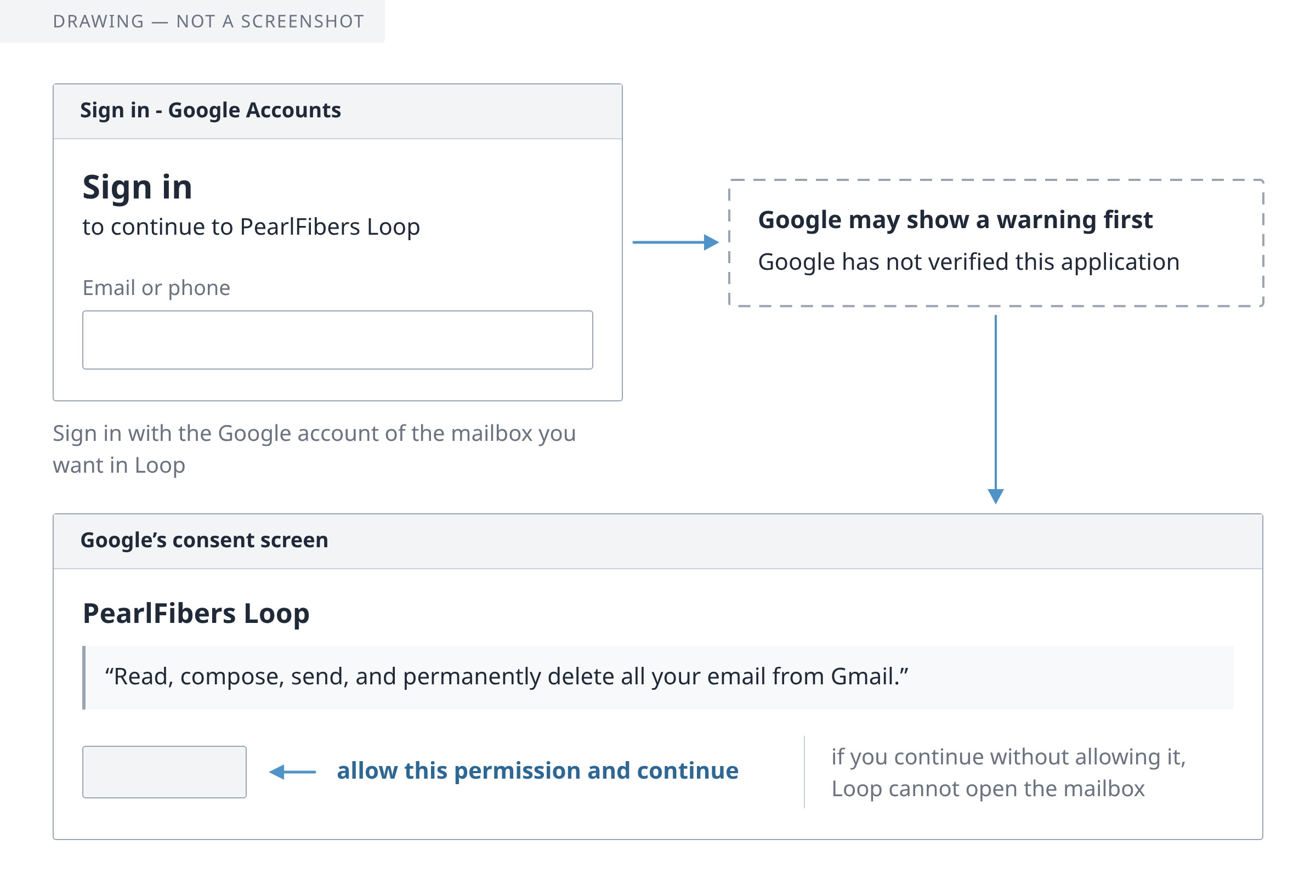This screenshot has width=1316, height=896.
Task: Click the Email or phone input field
Action: (337, 340)
